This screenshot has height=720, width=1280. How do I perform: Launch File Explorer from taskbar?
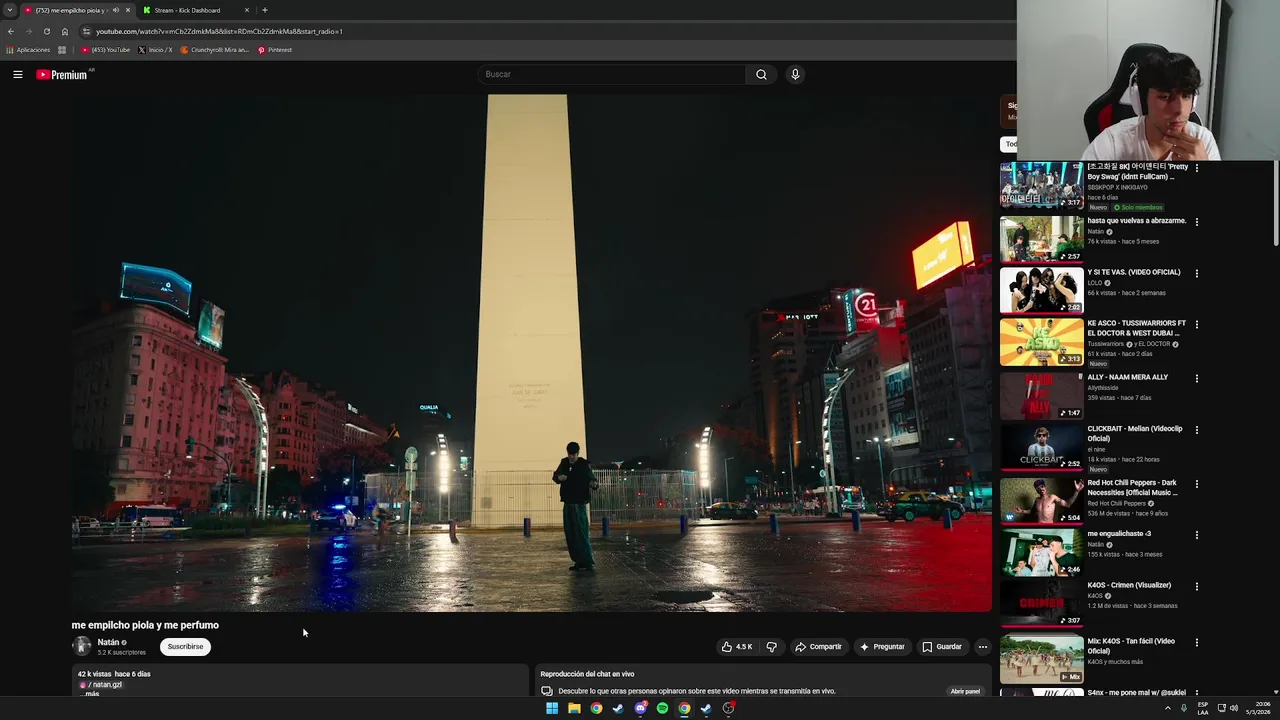point(574,708)
